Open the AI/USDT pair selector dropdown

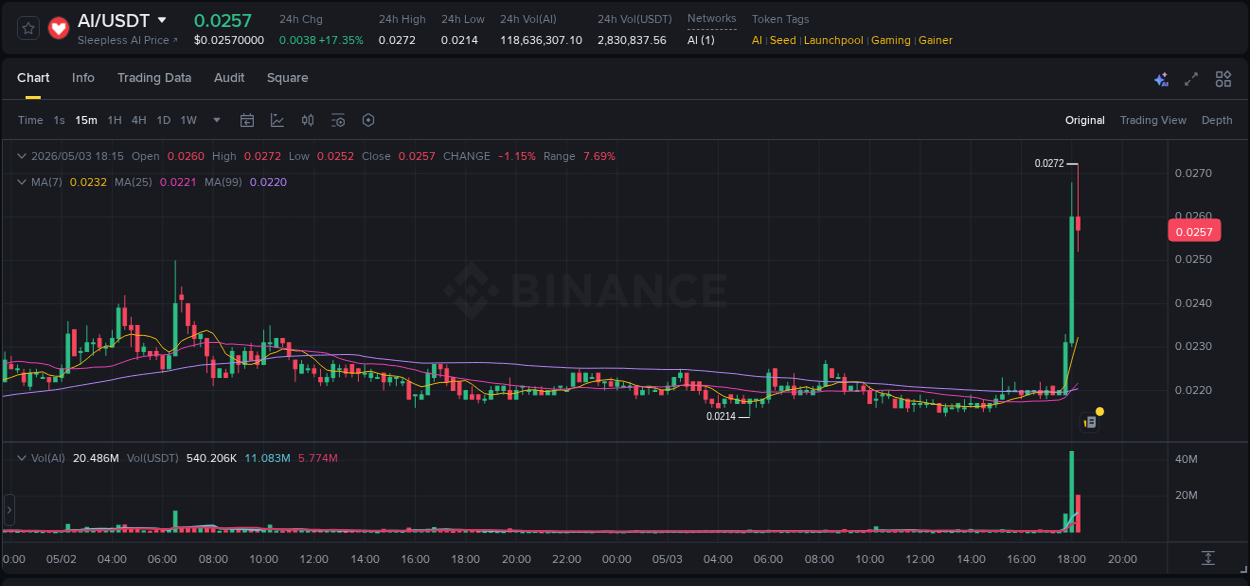162,20
